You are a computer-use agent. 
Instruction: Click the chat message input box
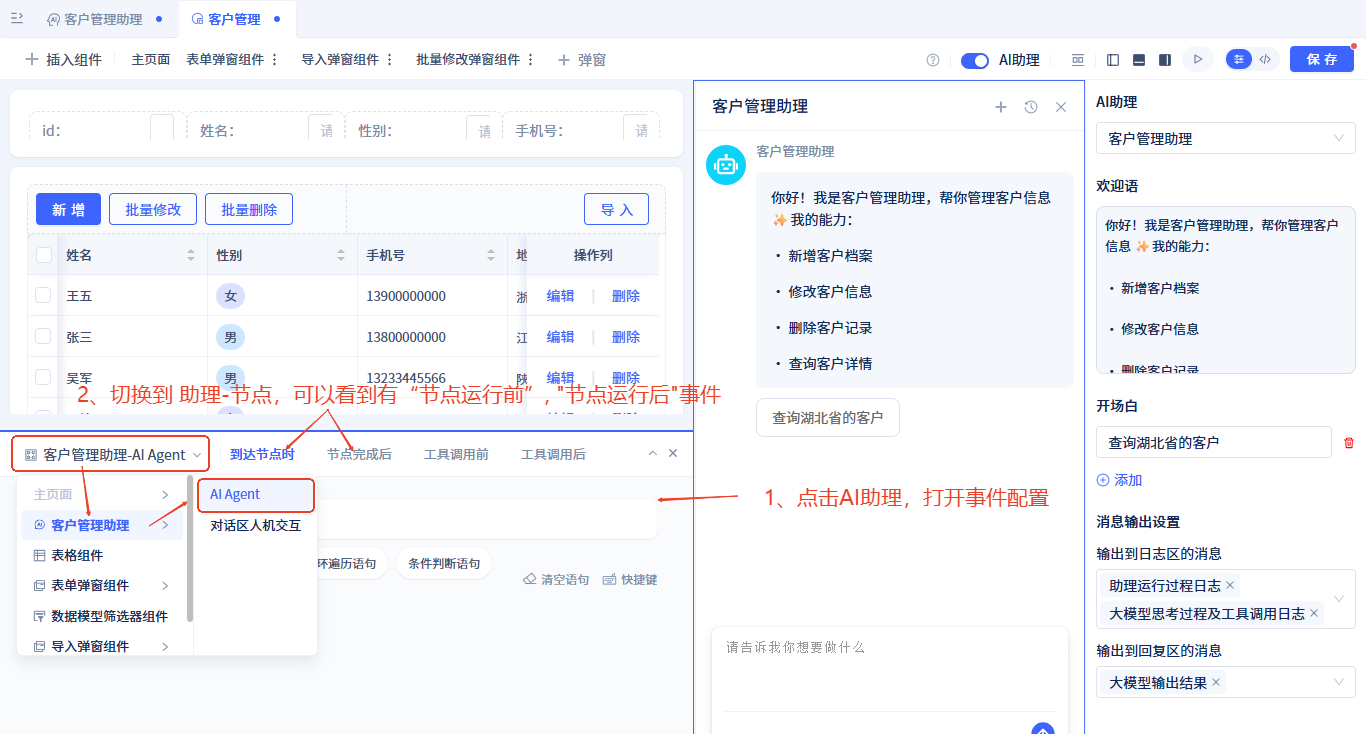(x=890, y=668)
